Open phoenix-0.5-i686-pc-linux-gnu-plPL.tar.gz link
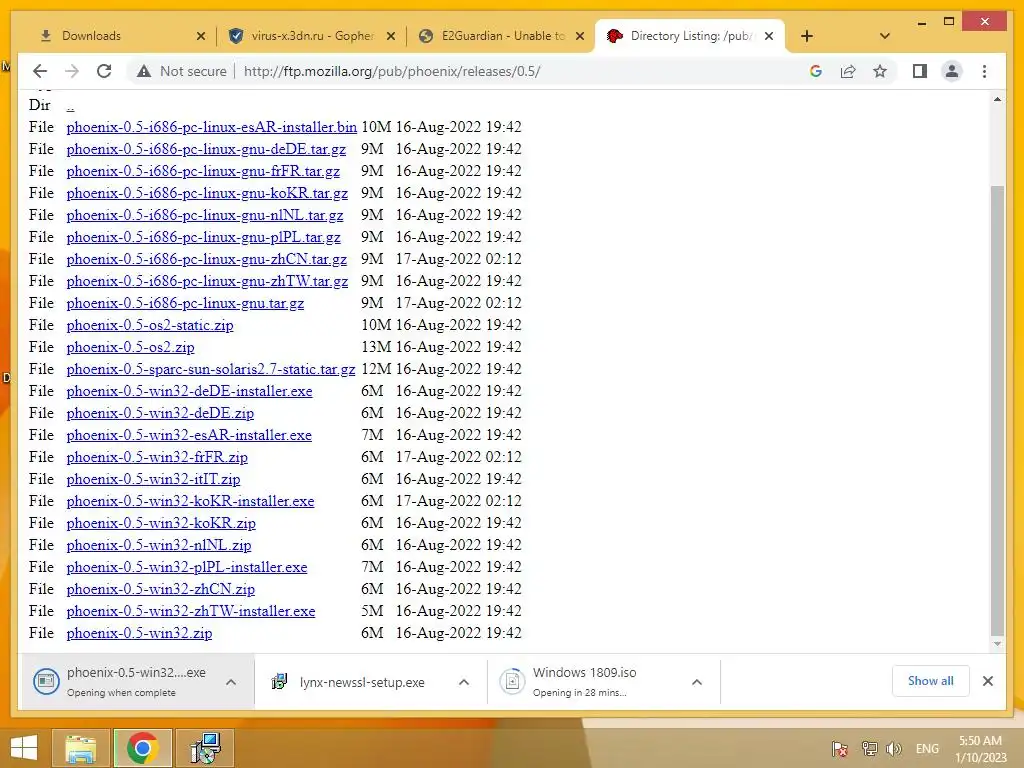 click(203, 237)
